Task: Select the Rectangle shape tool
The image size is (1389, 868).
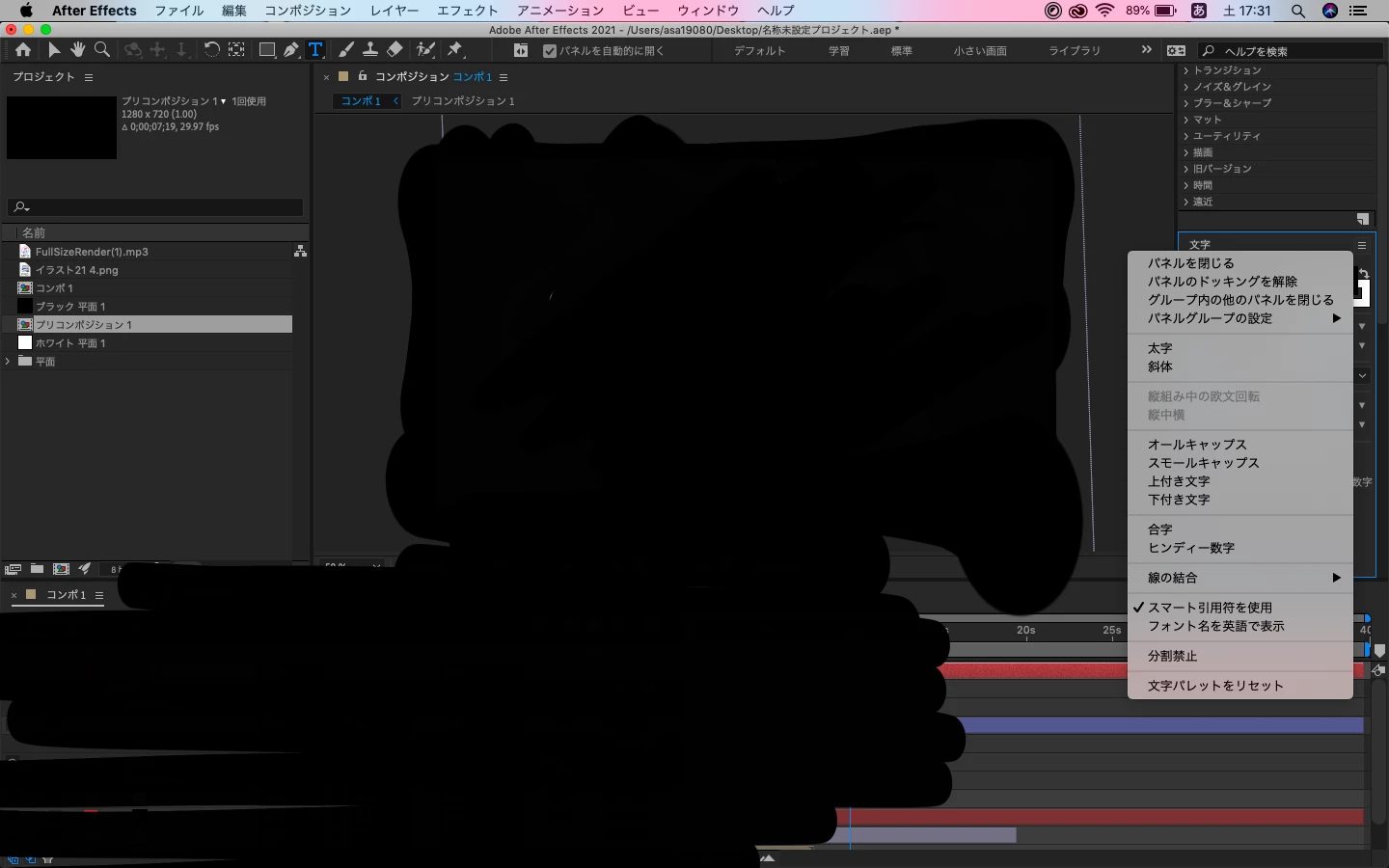Action: tap(267, 50)
